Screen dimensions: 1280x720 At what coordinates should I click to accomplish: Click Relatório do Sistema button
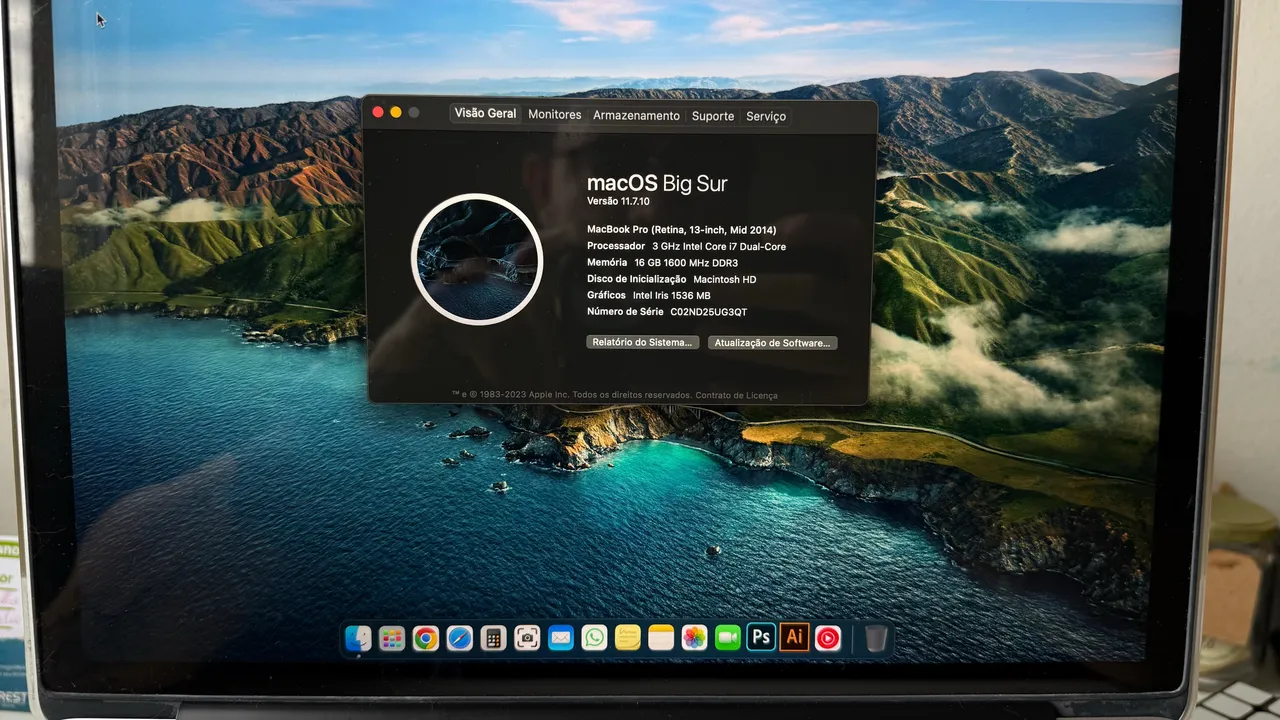[x=642, y=342]
